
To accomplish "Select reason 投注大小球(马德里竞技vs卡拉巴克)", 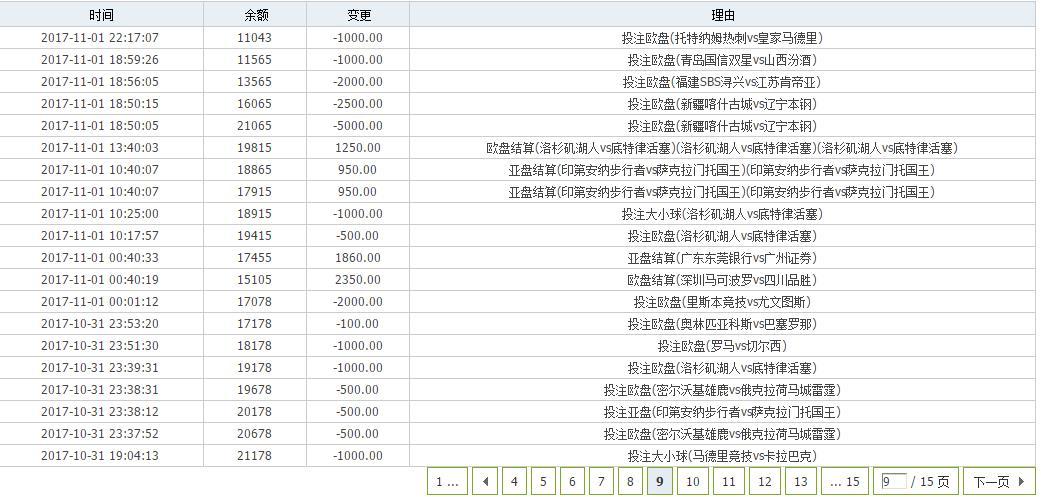I will pyautogui.click(x=722, y=457).
